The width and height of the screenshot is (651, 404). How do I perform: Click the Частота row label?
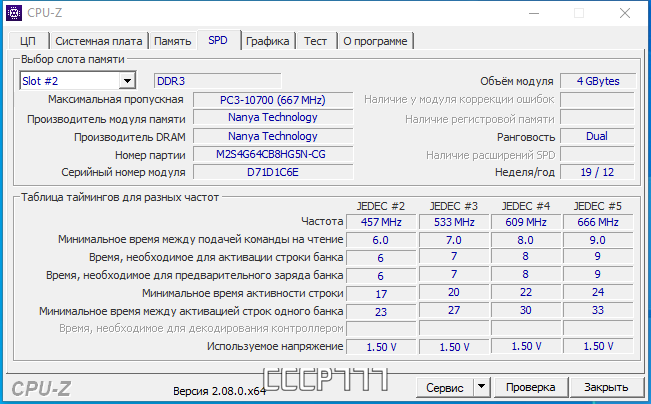322,221
